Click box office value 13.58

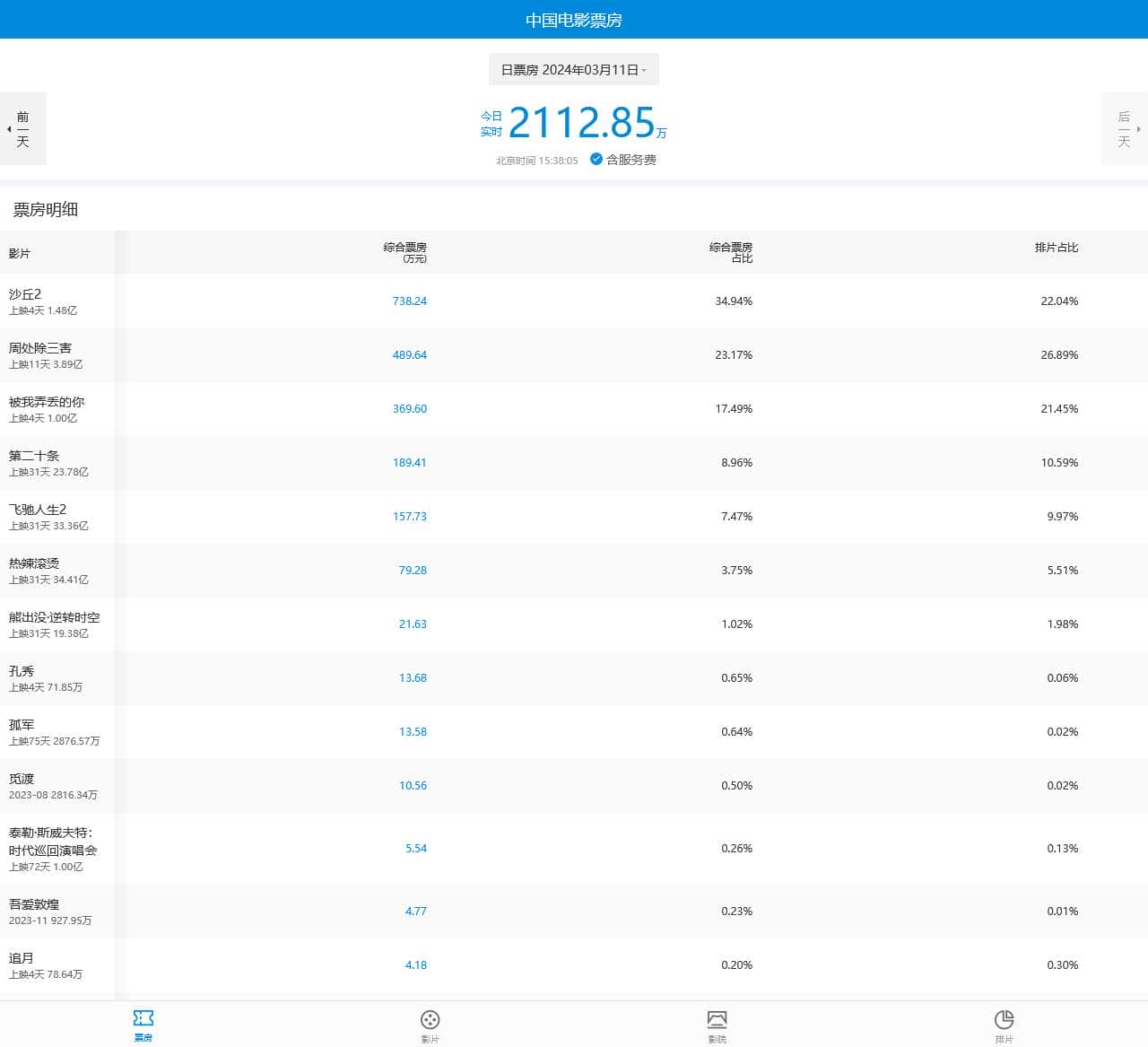pos(413,732)
